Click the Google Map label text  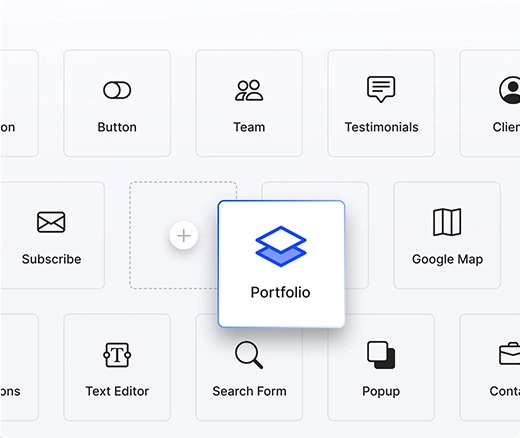[x=447, y=259]
